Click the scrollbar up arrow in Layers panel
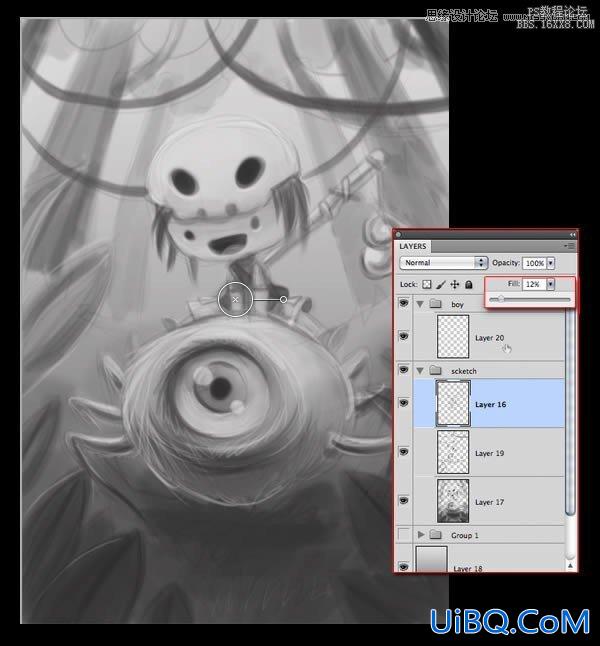The height and width of the screenshot is (646, 600). tap(570, 566)
